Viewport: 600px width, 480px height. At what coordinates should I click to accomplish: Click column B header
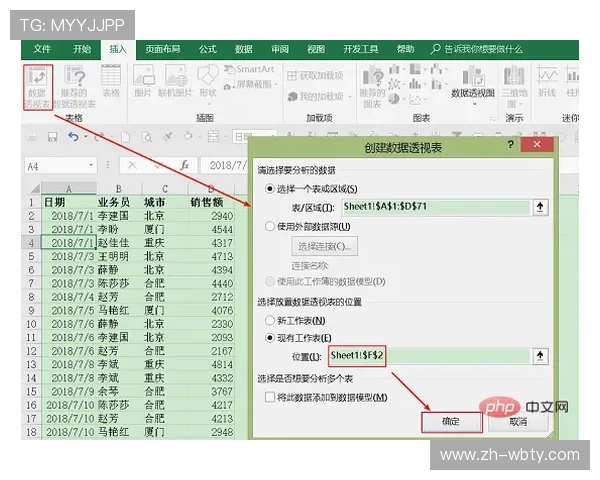[x=119, y=189]
